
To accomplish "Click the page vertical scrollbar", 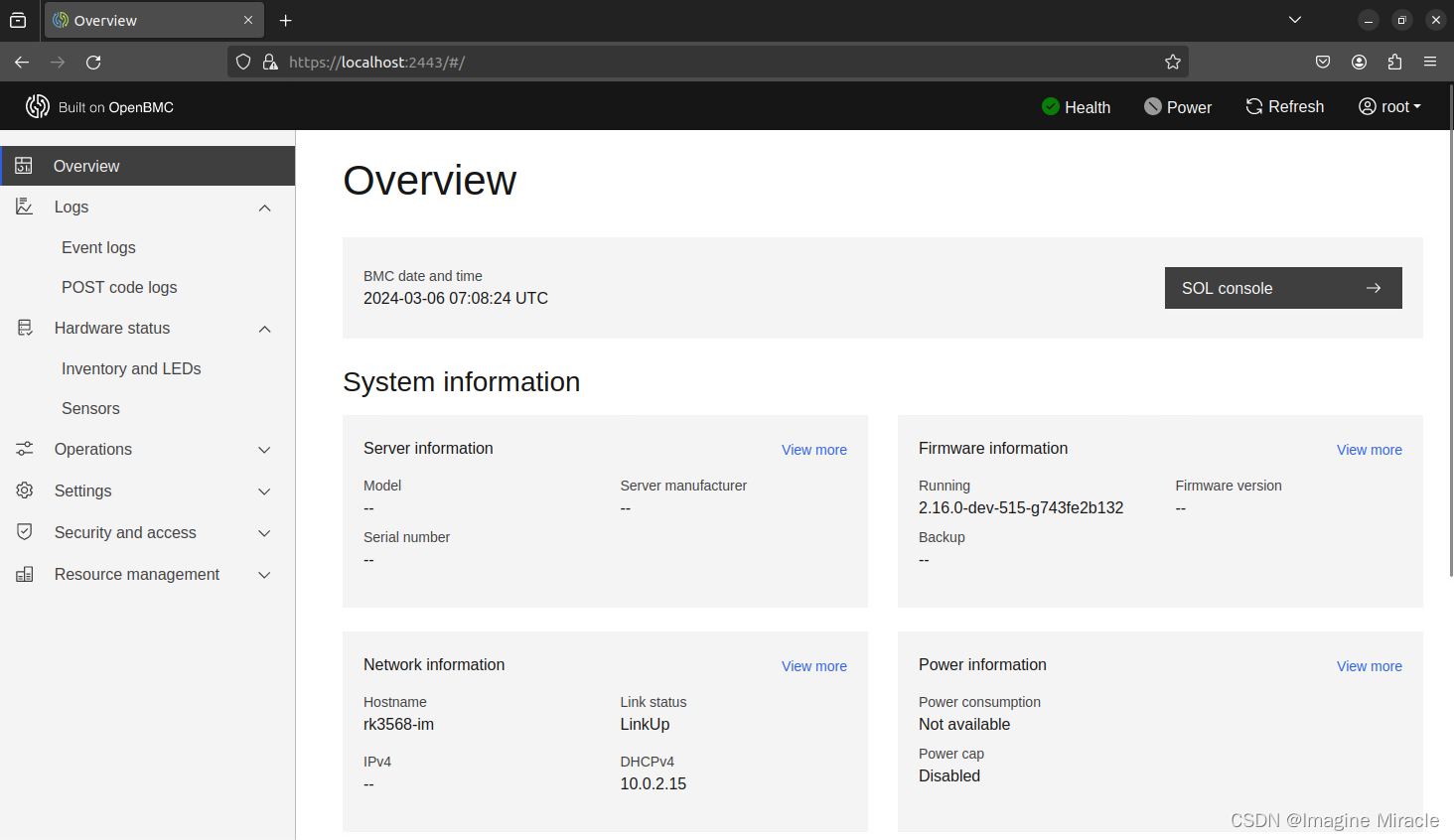I will tap(1450, 331).
